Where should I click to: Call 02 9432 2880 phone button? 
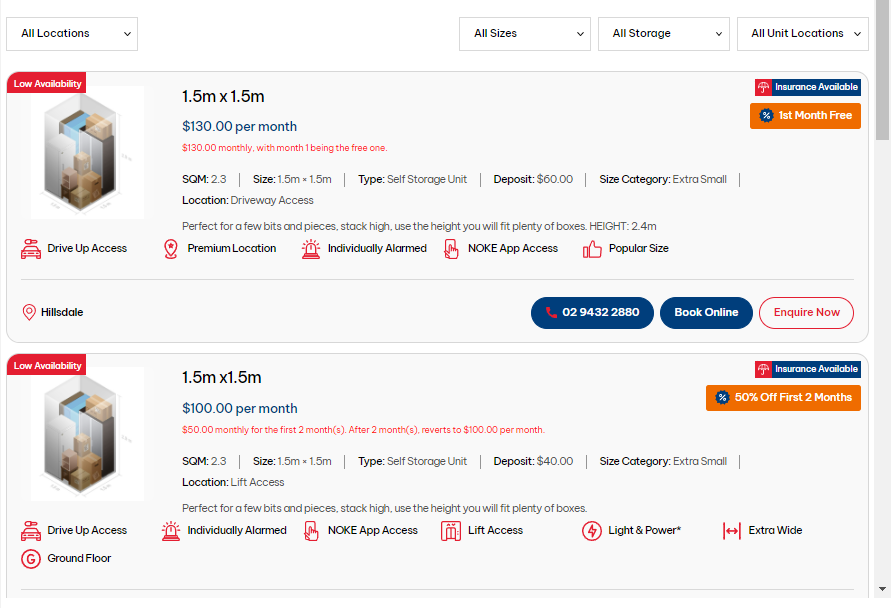[592, 313]
